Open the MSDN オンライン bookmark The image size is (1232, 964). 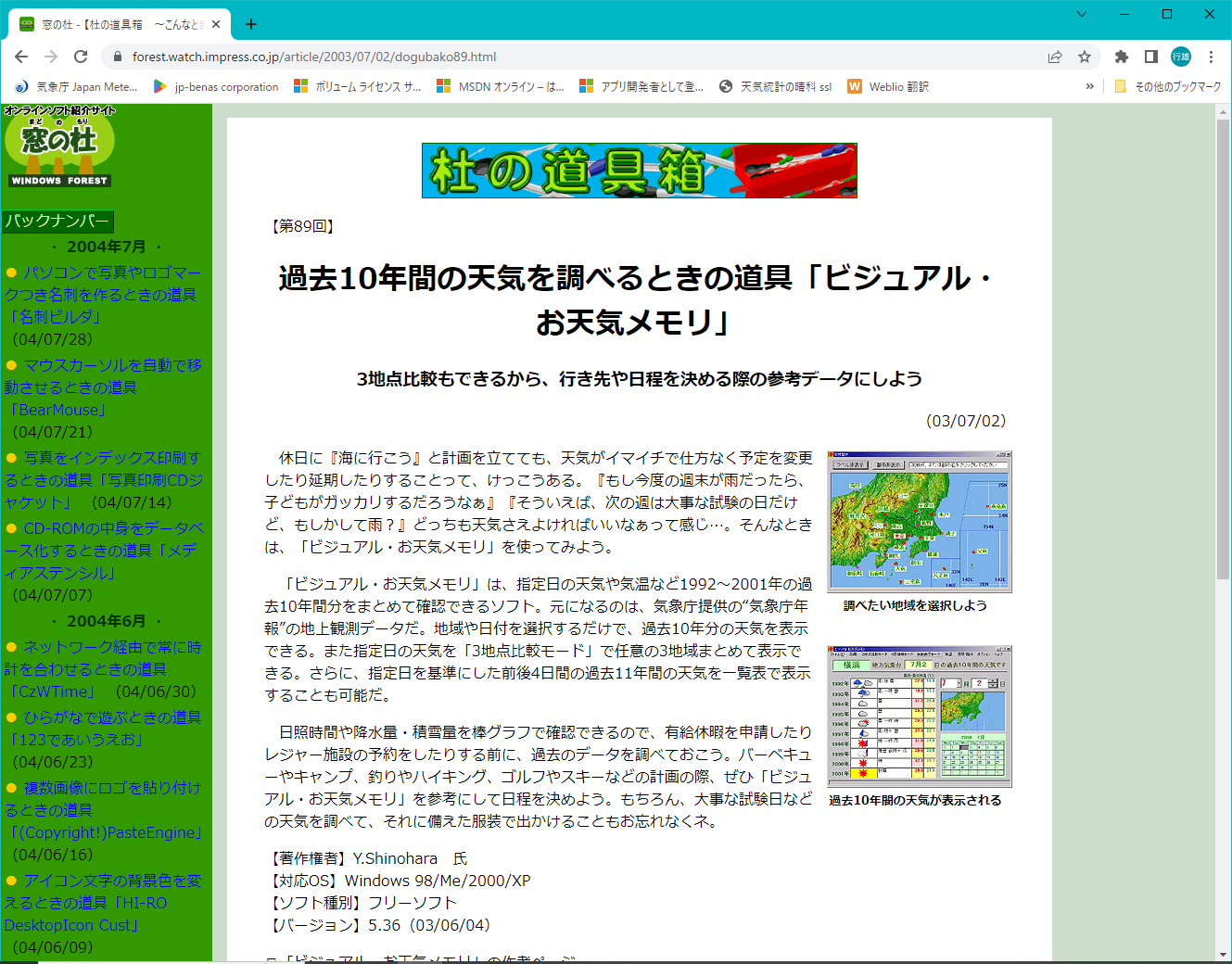click(x=501, y=86)
